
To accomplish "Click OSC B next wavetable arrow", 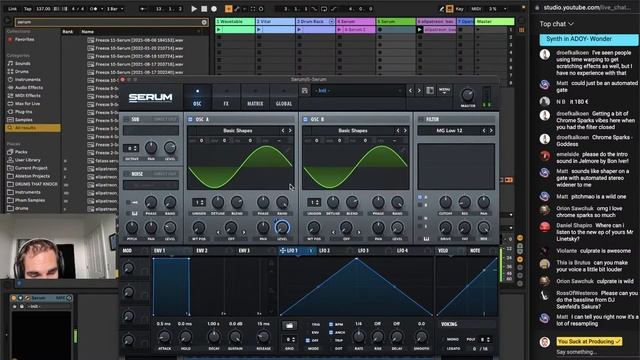I will tap(405, 131).
